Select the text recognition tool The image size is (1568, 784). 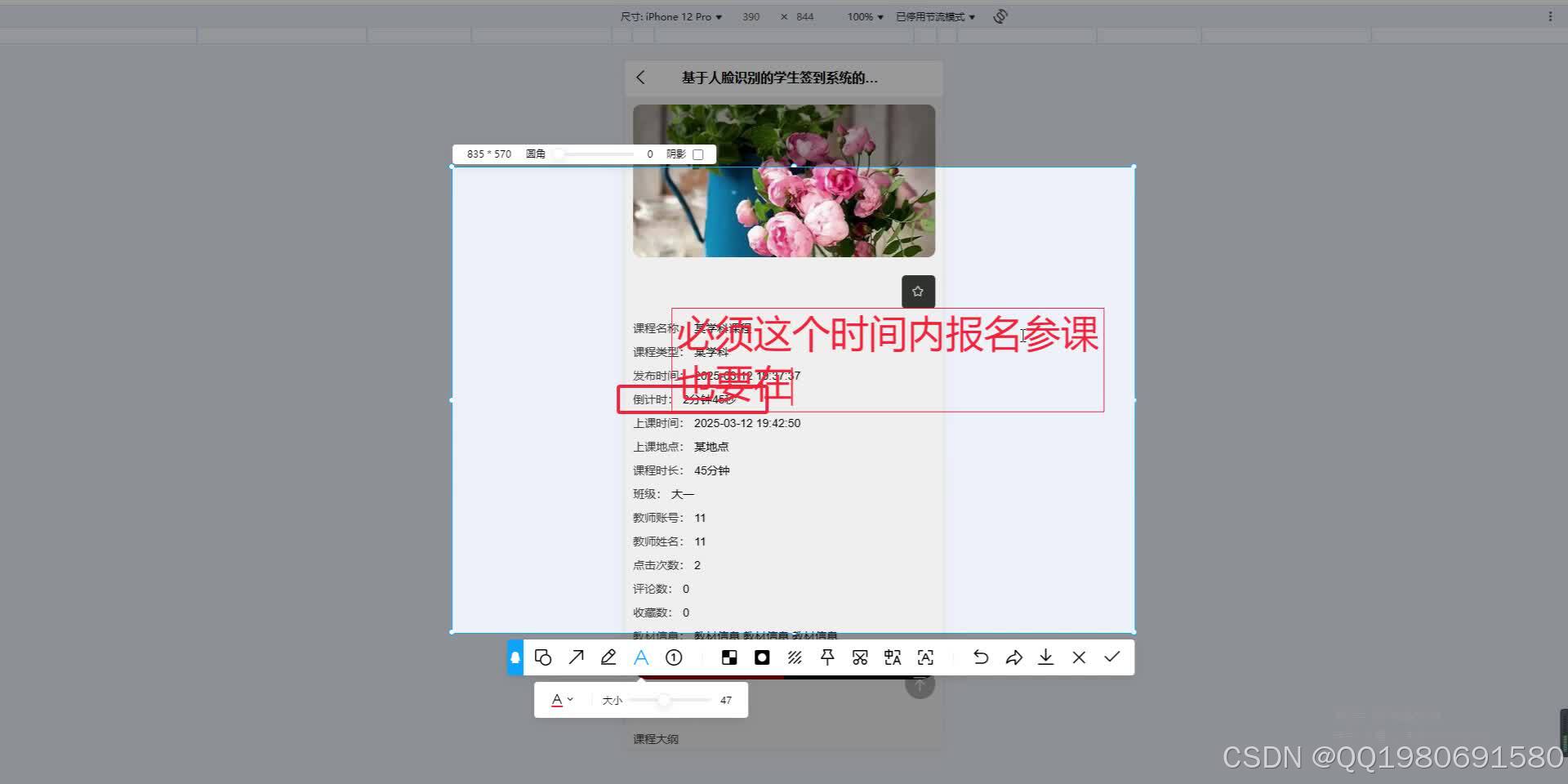[x=924, y=657]
